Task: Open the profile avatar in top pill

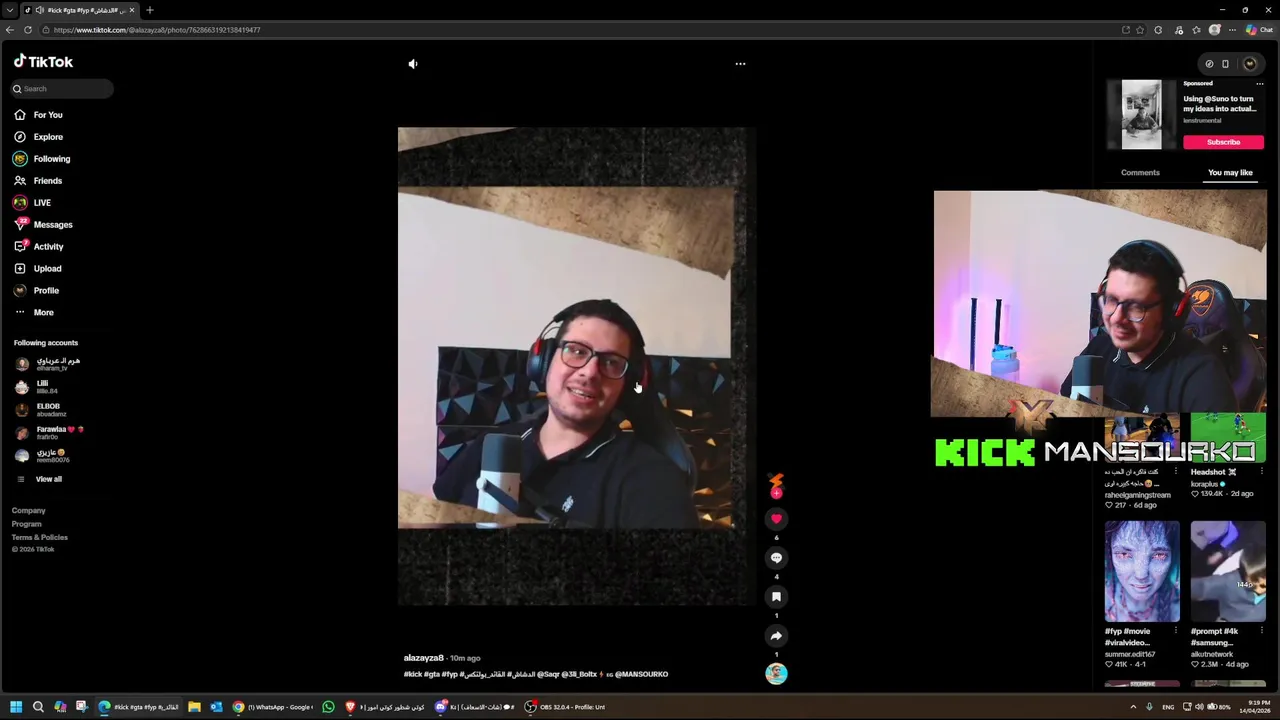Action: (1249, 64)
